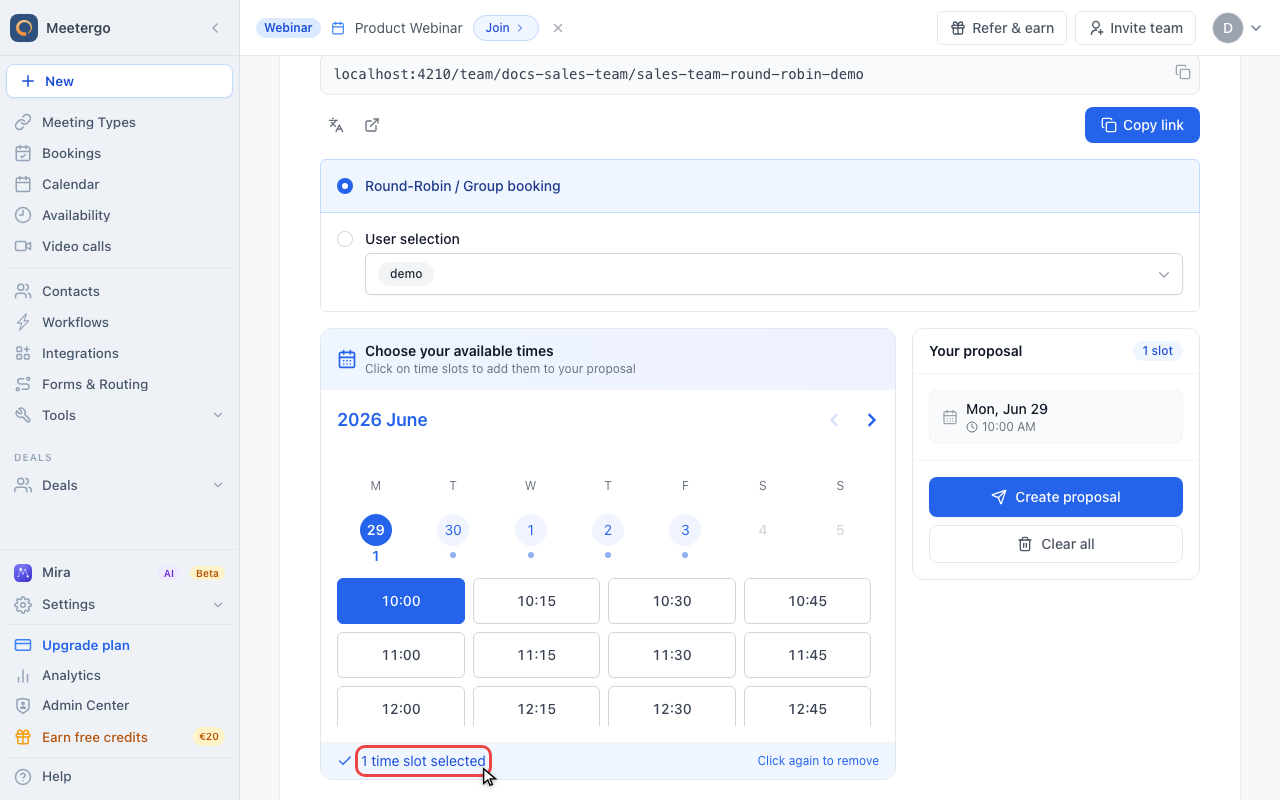Collapse the sidebar with the chevron
The height and width of the screenshot is (800, 1280).
[215, 28]
